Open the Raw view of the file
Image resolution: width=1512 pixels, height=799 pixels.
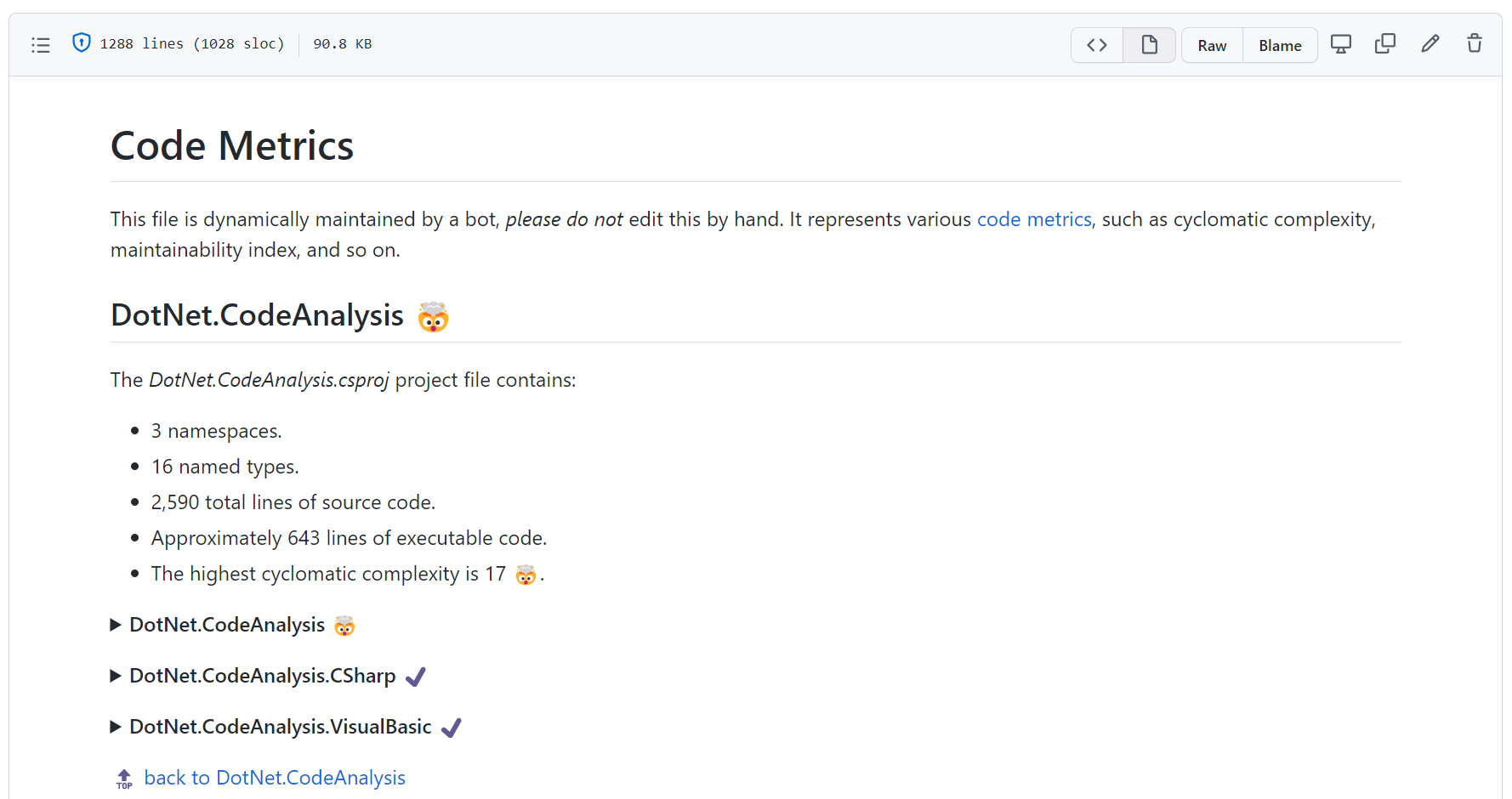[1212, 45]
